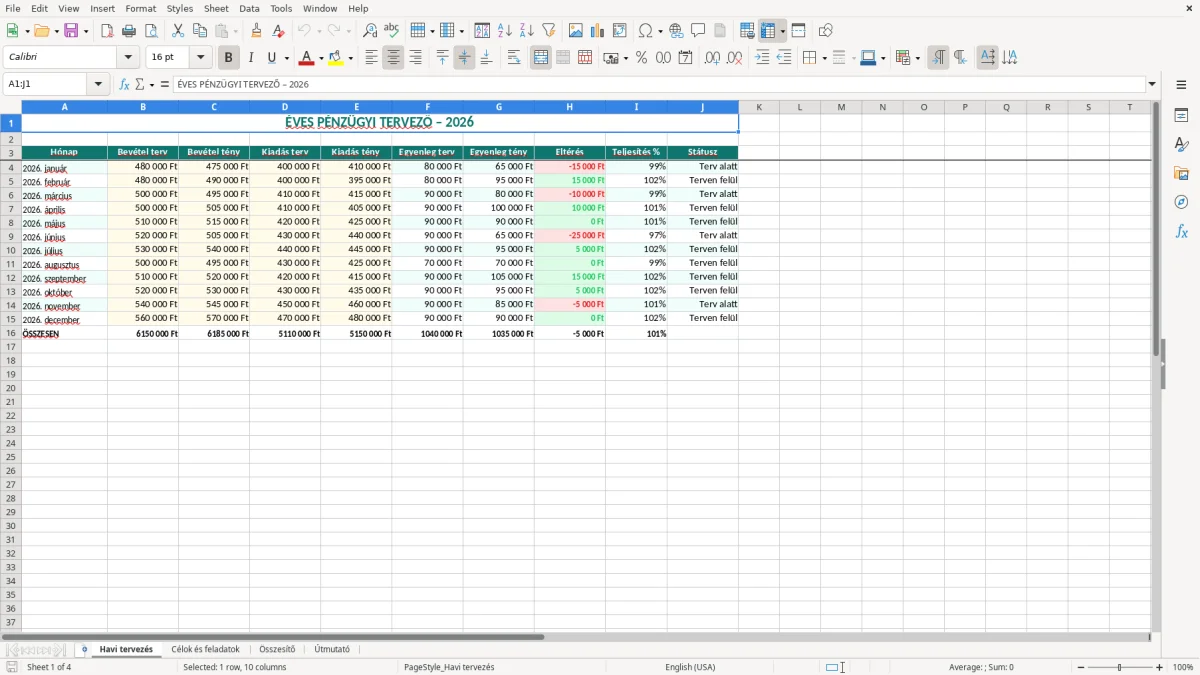Sort ascending
The width and height of the screenshot is (1200, 675).
[x=505, y=31]
